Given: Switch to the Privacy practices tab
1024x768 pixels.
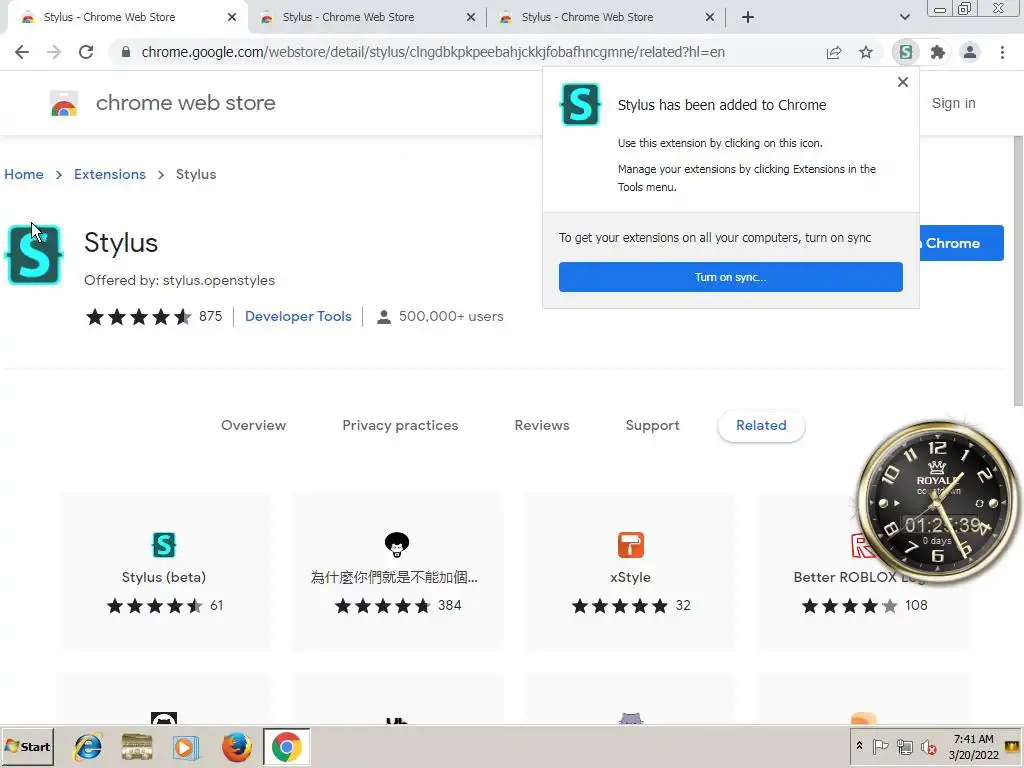Looking at the screenshot, I should 400,425.
